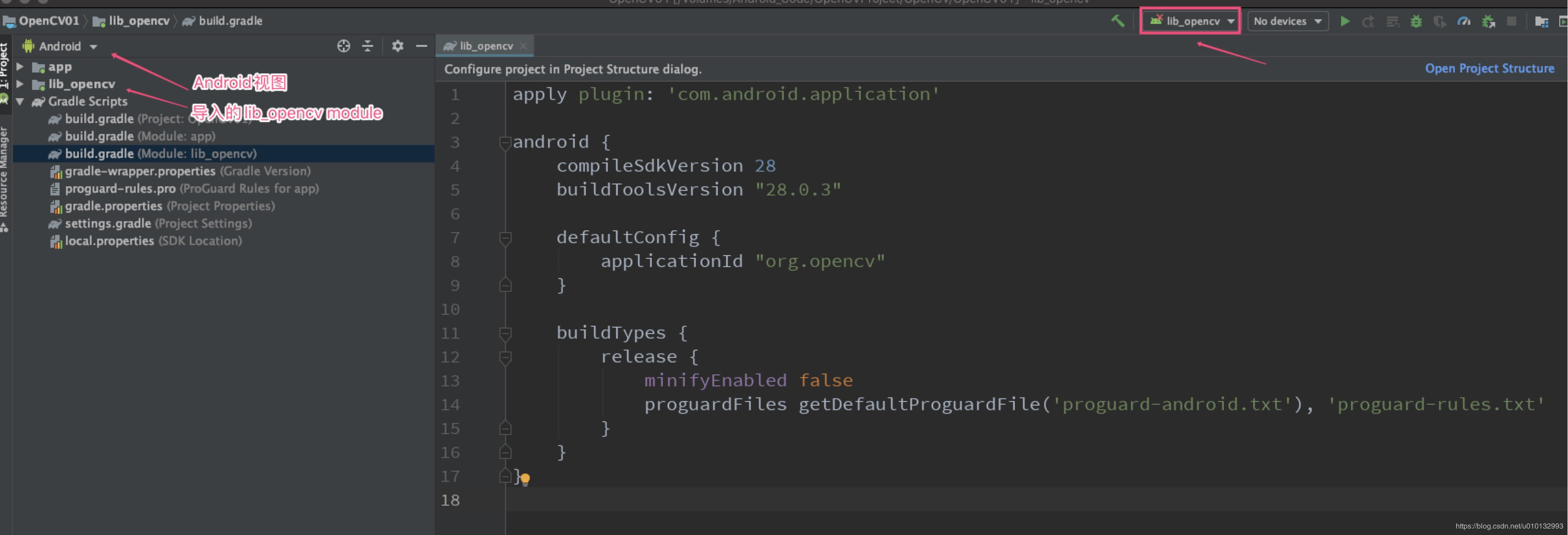Toggle fold marker at defaultConfig line
1568x535 pixels.
[505, 238]
